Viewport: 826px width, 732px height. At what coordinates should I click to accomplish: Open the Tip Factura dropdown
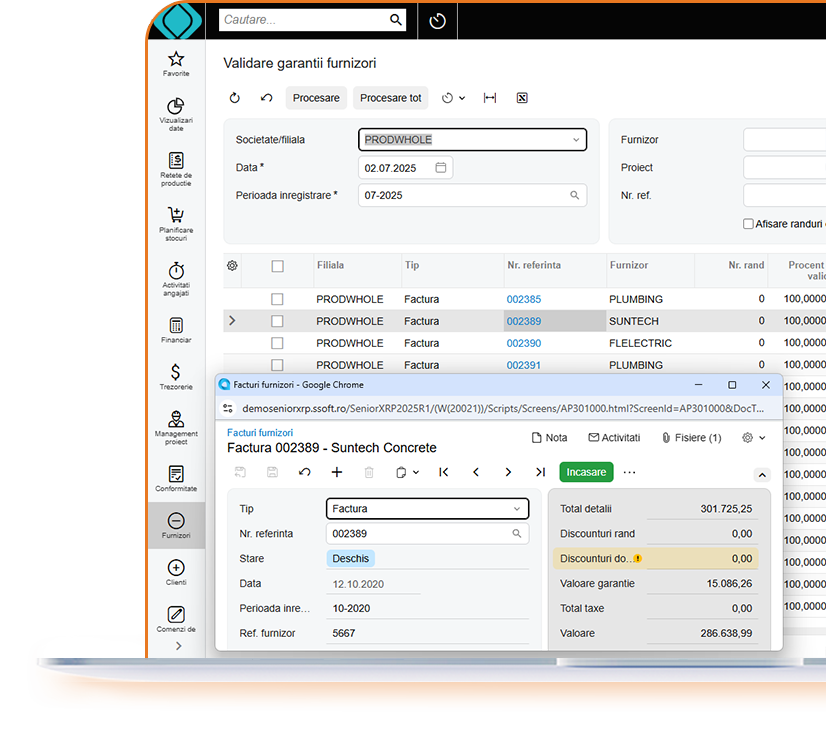[427, 509]
